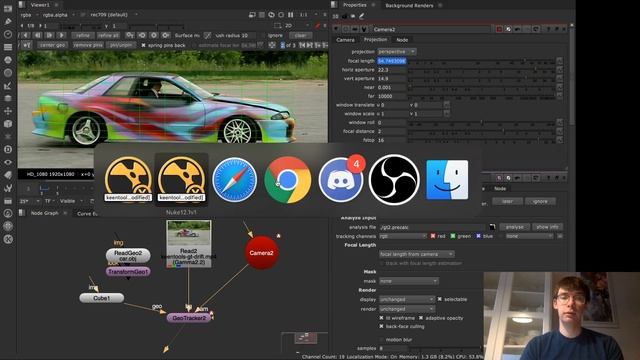Enable the motion blur checkbox

[x=382, y=340]
